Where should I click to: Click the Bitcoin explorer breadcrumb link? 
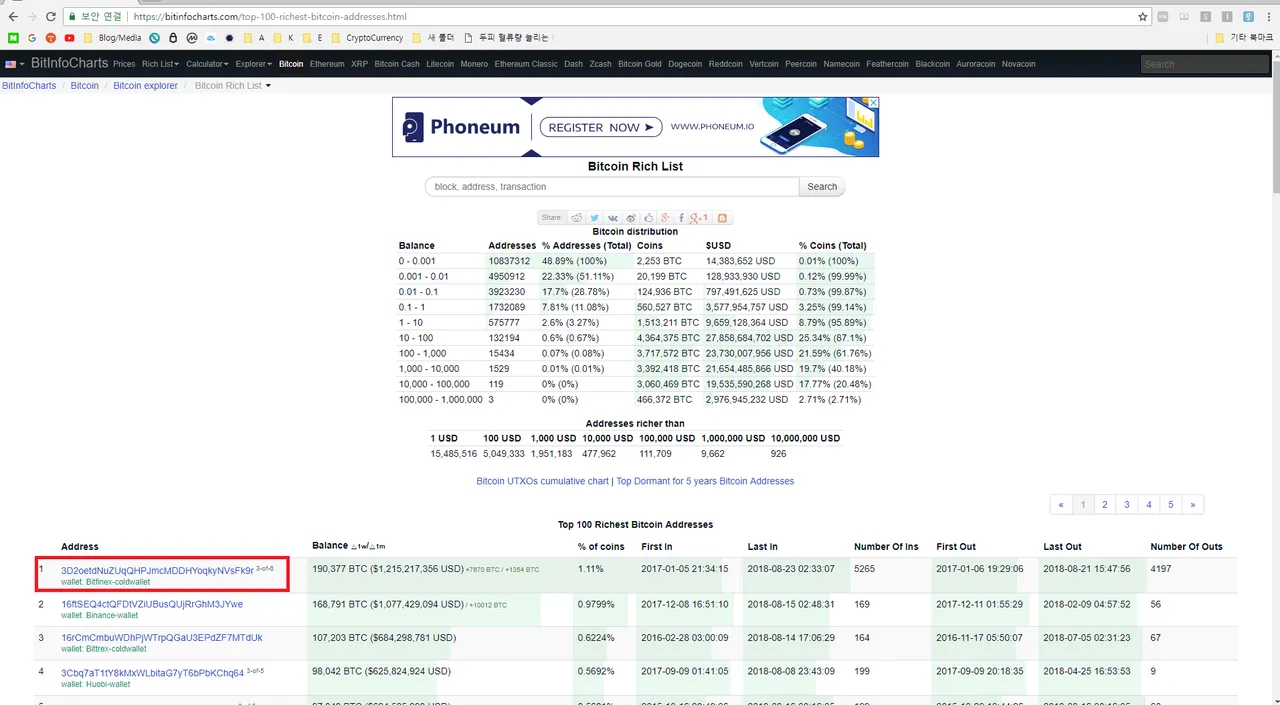pos(145,86)
